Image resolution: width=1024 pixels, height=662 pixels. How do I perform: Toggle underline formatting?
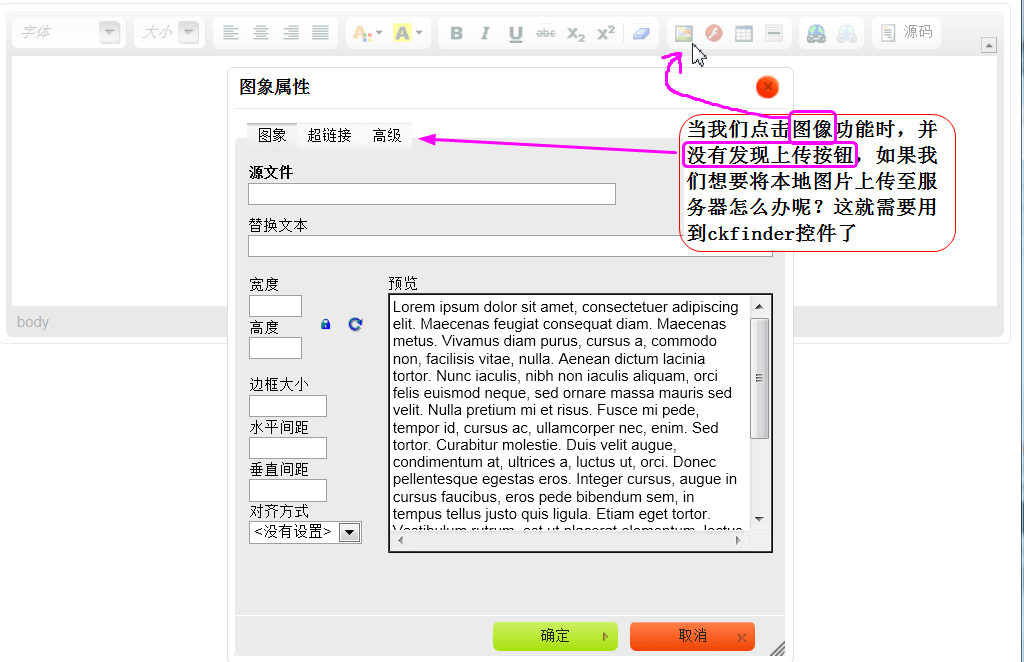click(x=515, y=33)
